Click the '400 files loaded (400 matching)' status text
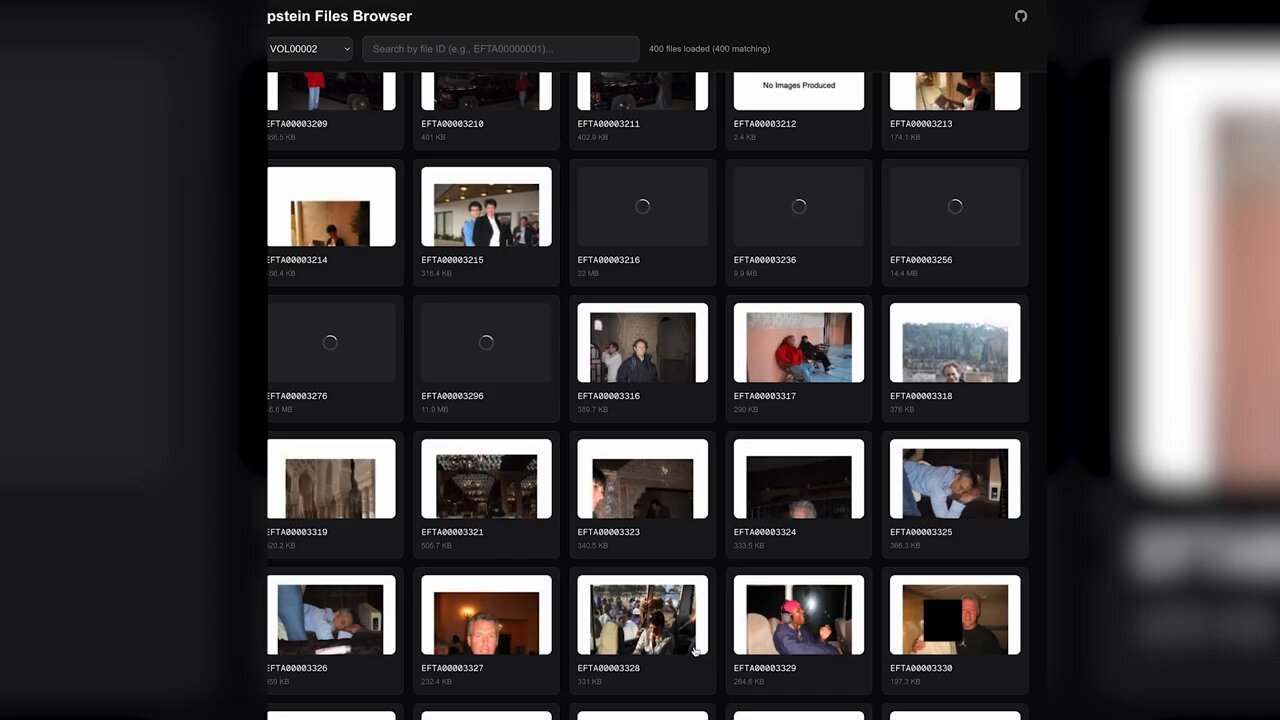Image resolution: width=1280 pixels, height=720 pixels. pyautogui.click(x=709, y=49)
